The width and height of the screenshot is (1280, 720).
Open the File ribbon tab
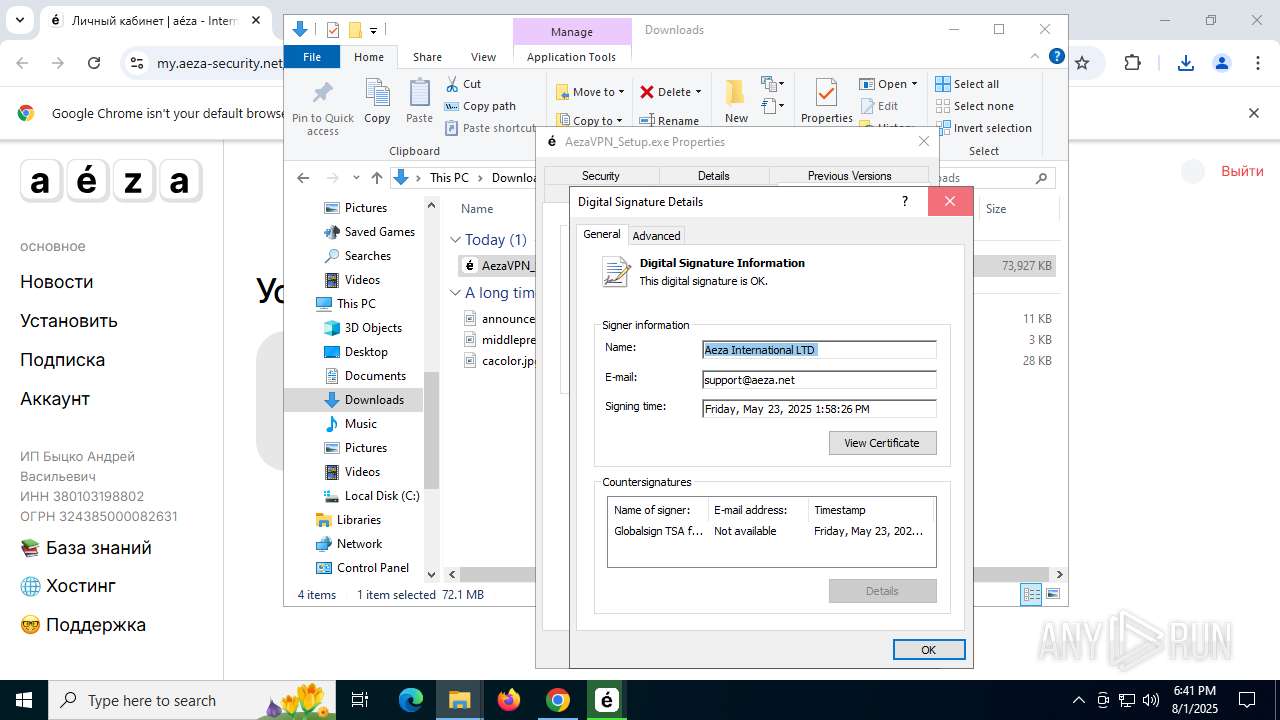coord(312,57)
